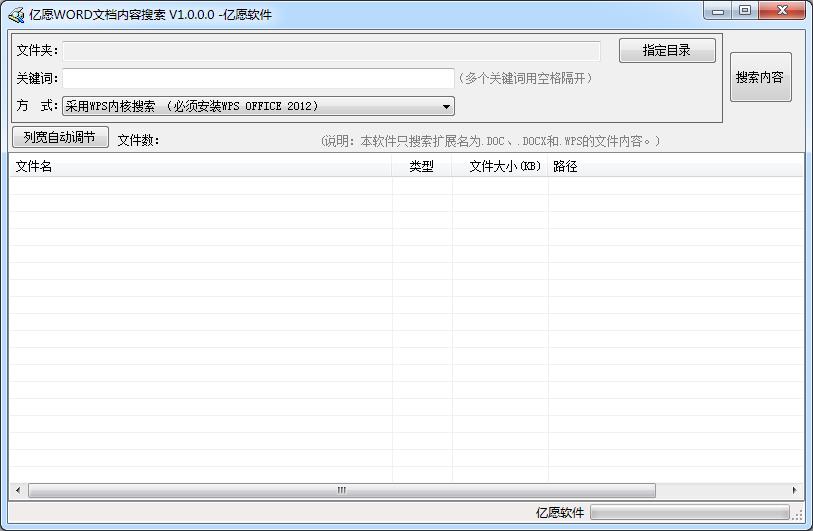
Task: Sort by the 文件名 column header
Action: pyautogui.click(x=200, y=167)
